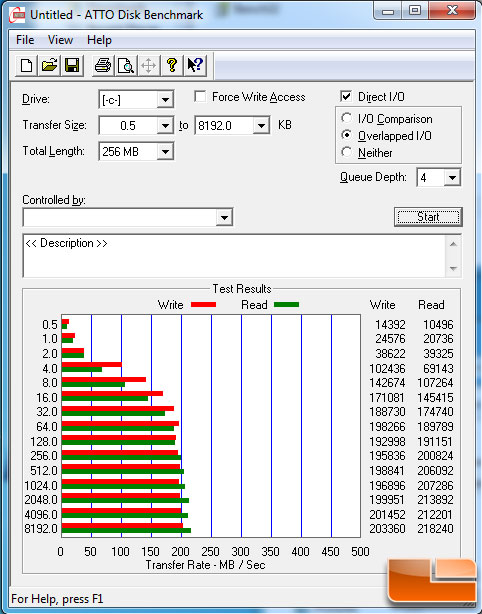The image size is (482, 614).
Task: Minimize the ATTO Disk Benchmark window
Action: click(x=388, y=11)
